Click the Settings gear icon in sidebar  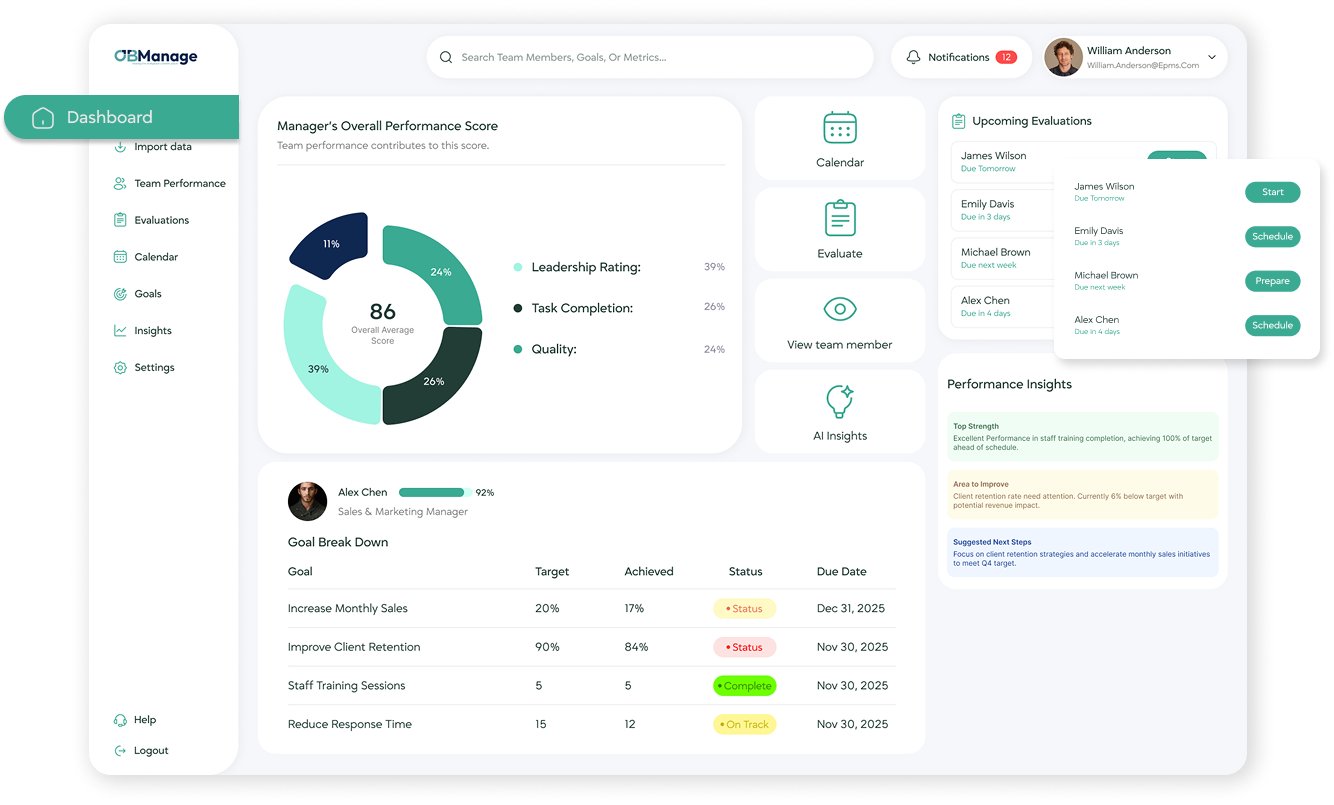click(x=120, y=368)
